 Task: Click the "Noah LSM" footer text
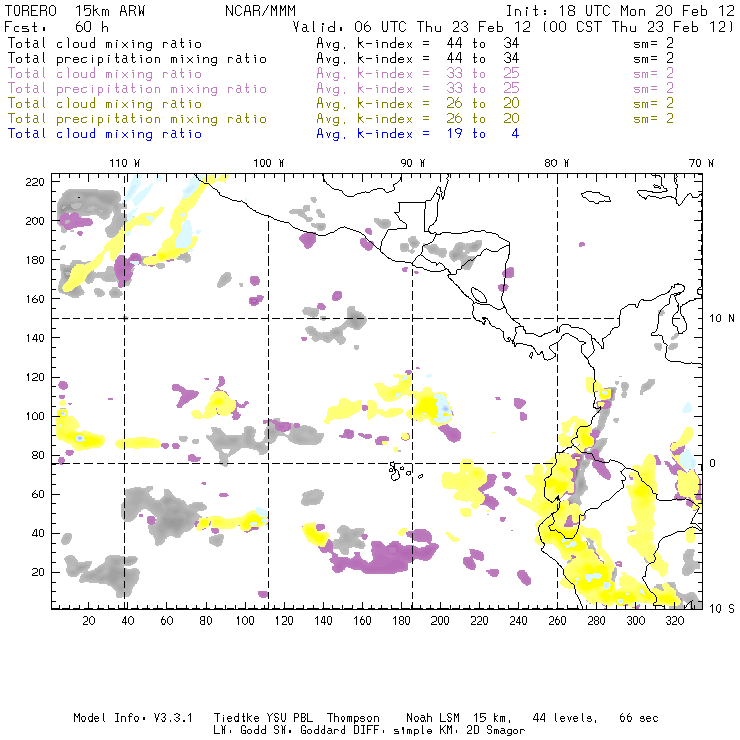coord(433,718)
